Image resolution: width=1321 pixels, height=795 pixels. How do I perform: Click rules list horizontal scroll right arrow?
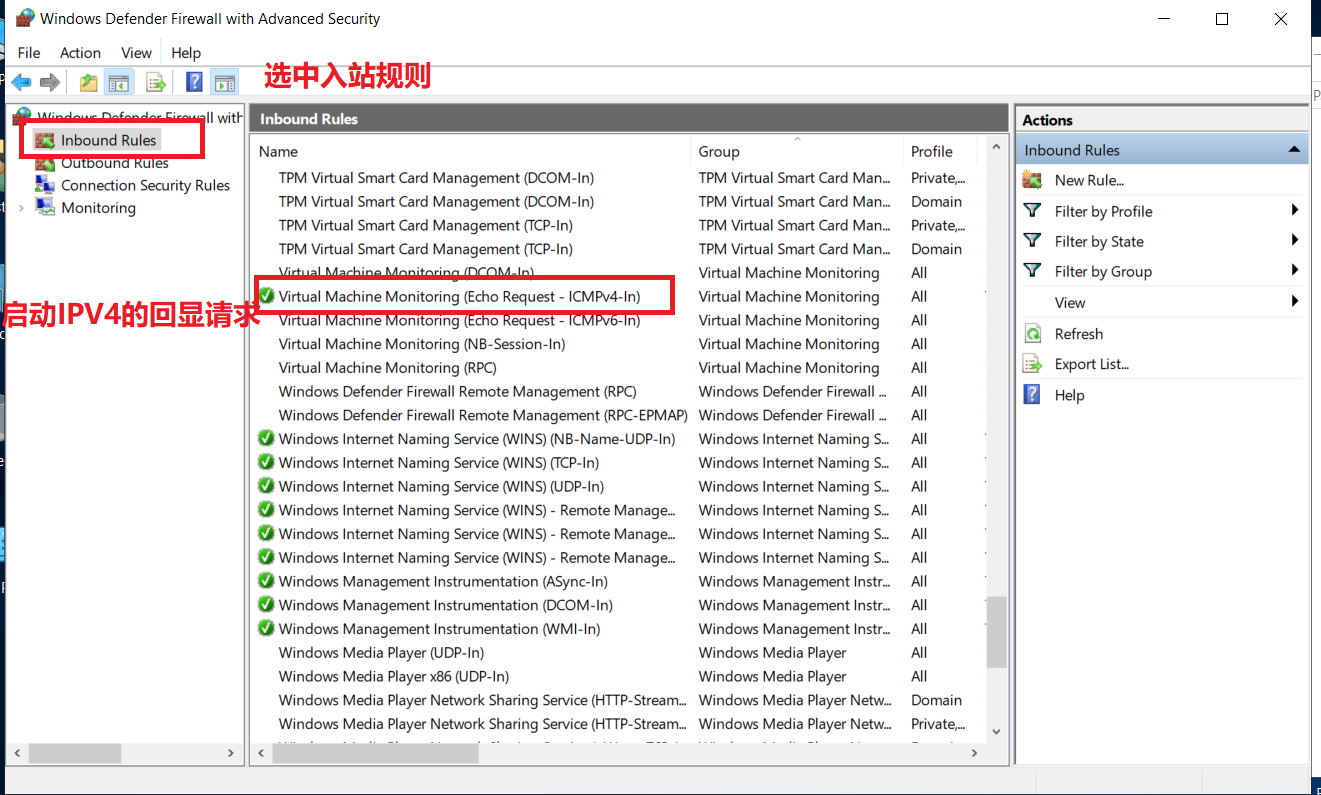click(x=976, y=753)
